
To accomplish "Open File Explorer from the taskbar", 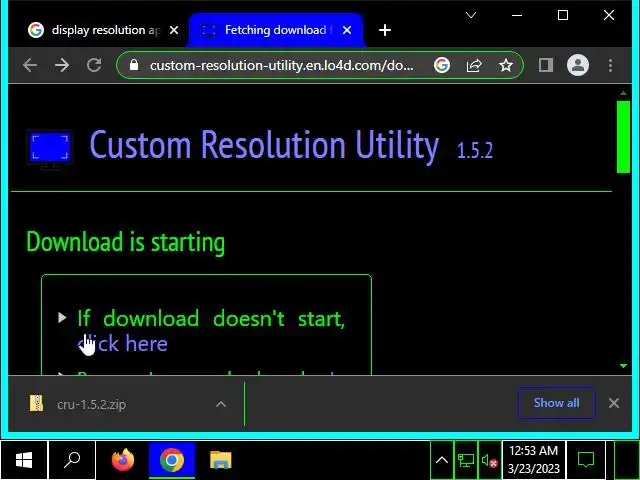I will (x=221, y=460).
